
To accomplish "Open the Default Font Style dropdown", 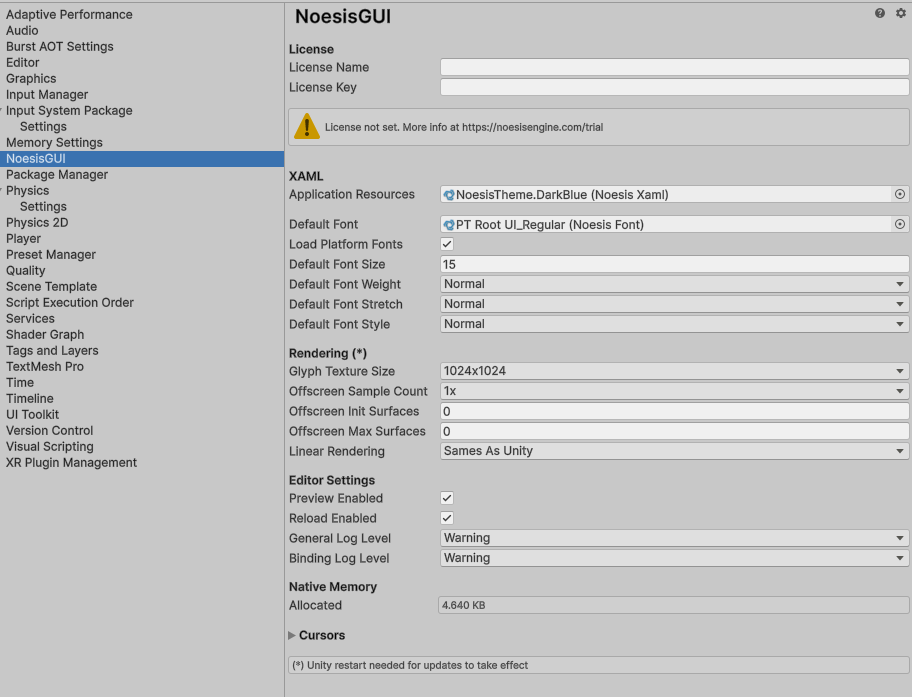I will (674, 324).
